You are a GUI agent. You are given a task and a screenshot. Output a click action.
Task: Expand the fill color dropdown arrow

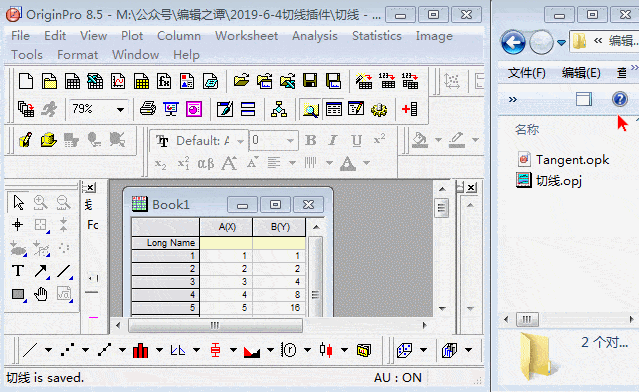tap(438, 140)
